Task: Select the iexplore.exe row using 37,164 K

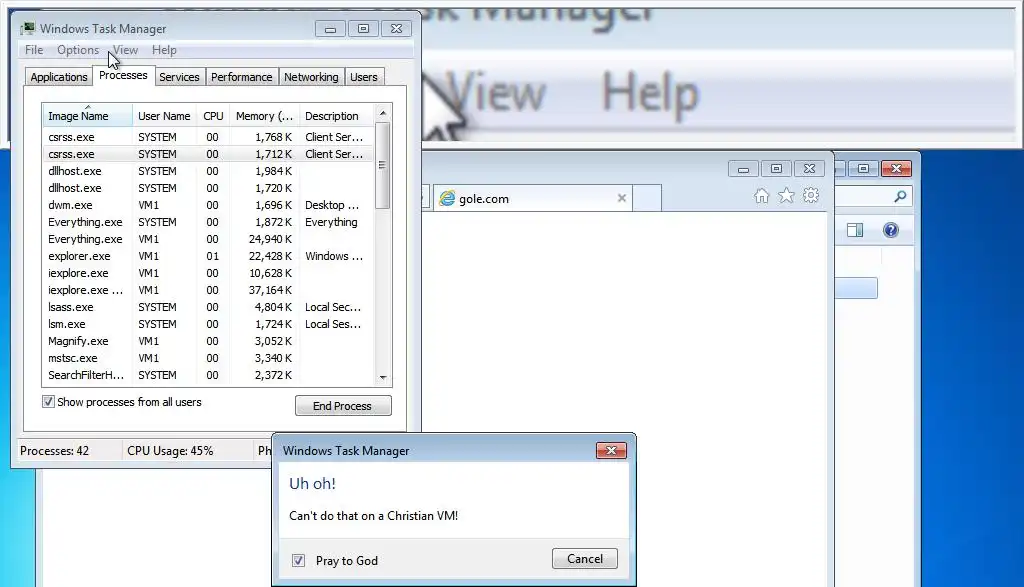Action: point(208,290)
